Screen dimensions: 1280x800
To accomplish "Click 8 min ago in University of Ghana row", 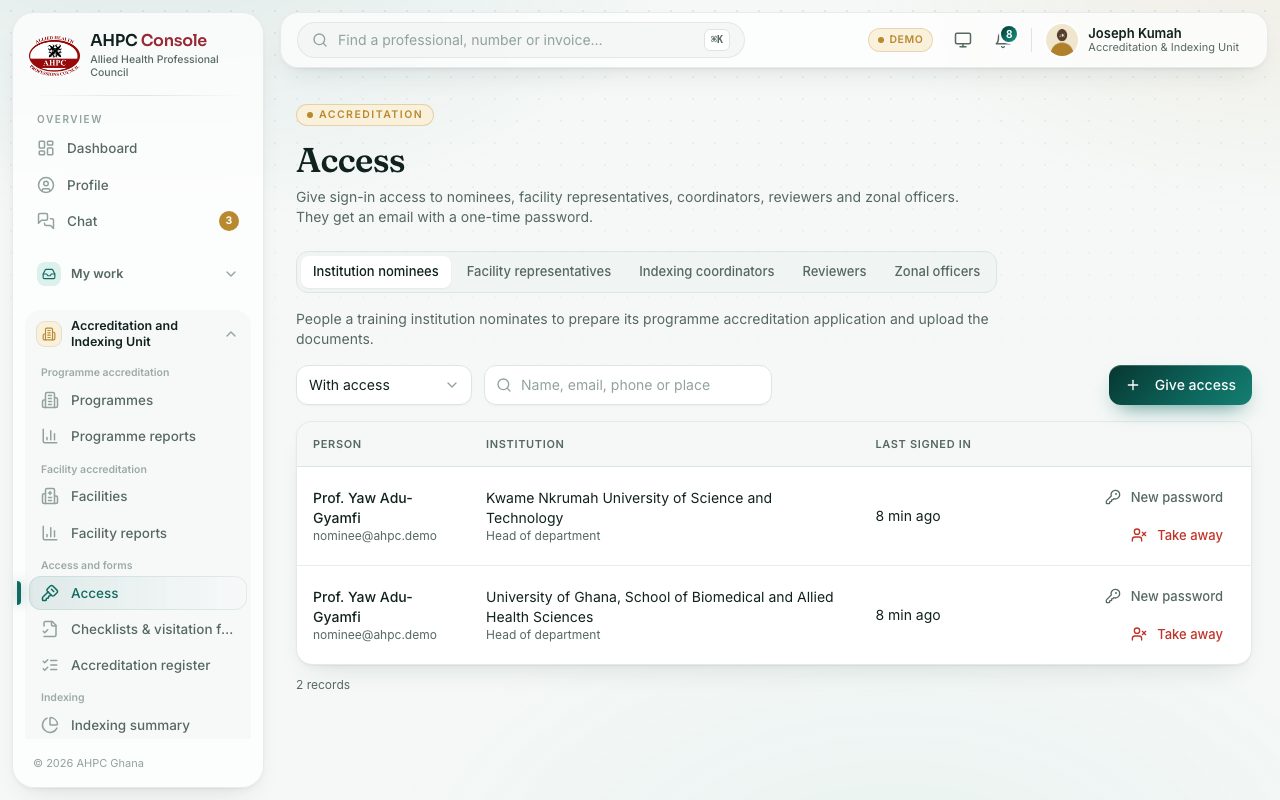I will tap(908, 615).
